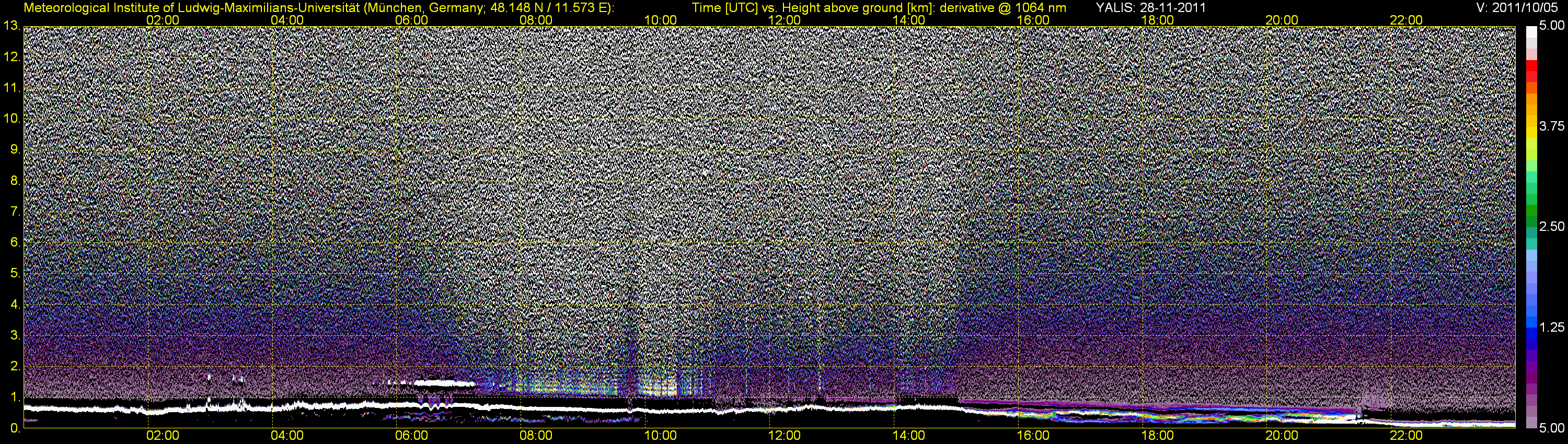Screen dimensions: 1568x444
Task: Click the 10:00 label on the top time axis
Action: coord(660,19)
